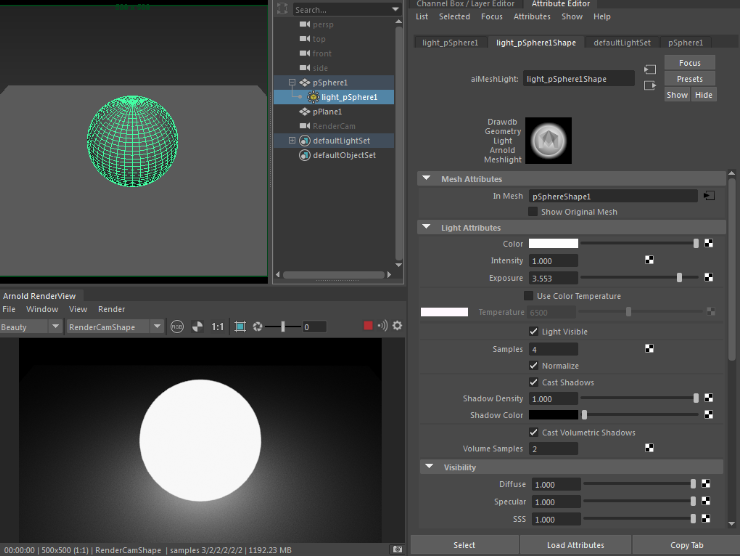Click the Presets button
This screenshot has height=556, width=740.
[689, 79]
